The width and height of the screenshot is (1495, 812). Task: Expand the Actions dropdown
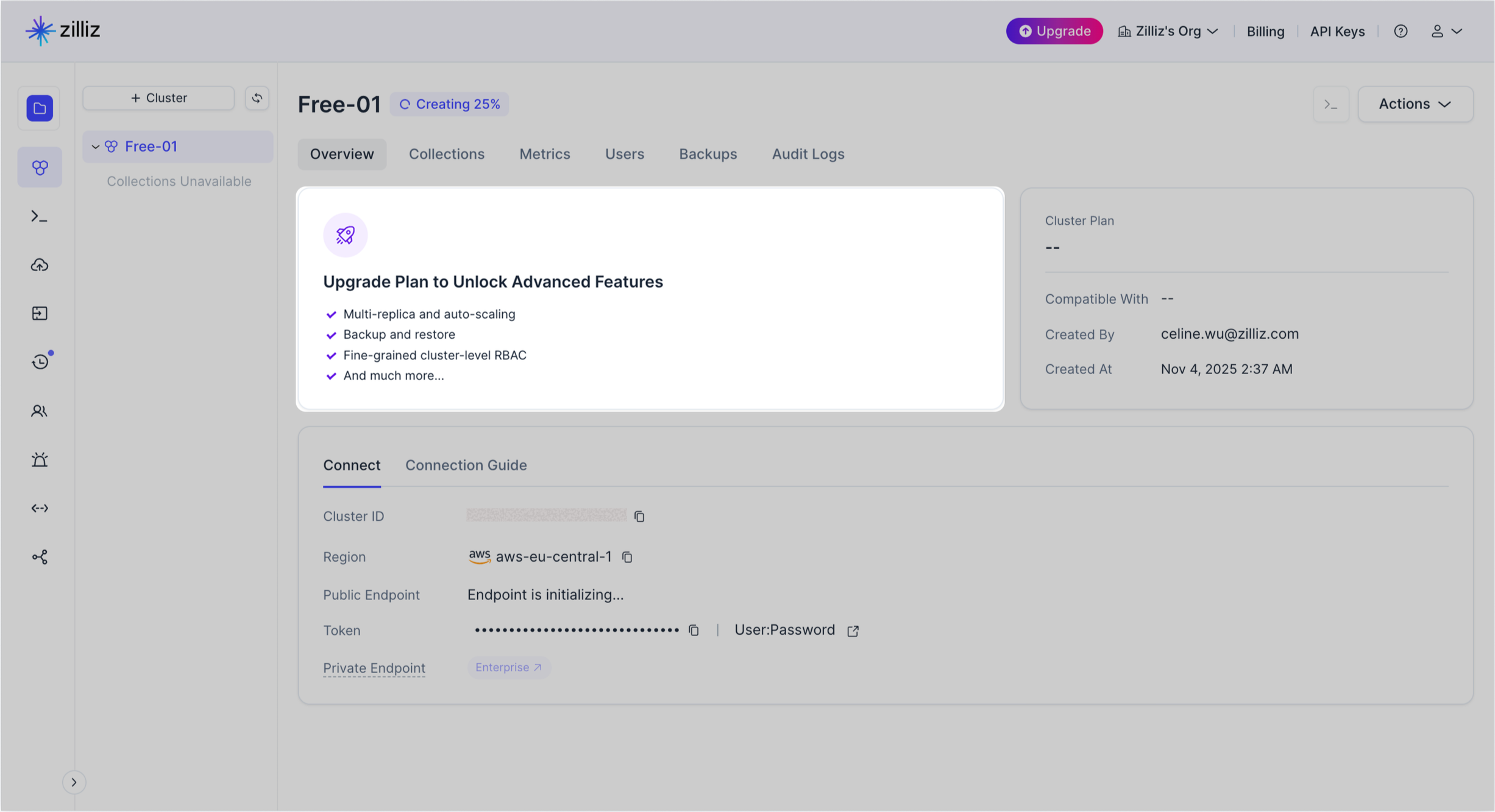[1415, 104]
